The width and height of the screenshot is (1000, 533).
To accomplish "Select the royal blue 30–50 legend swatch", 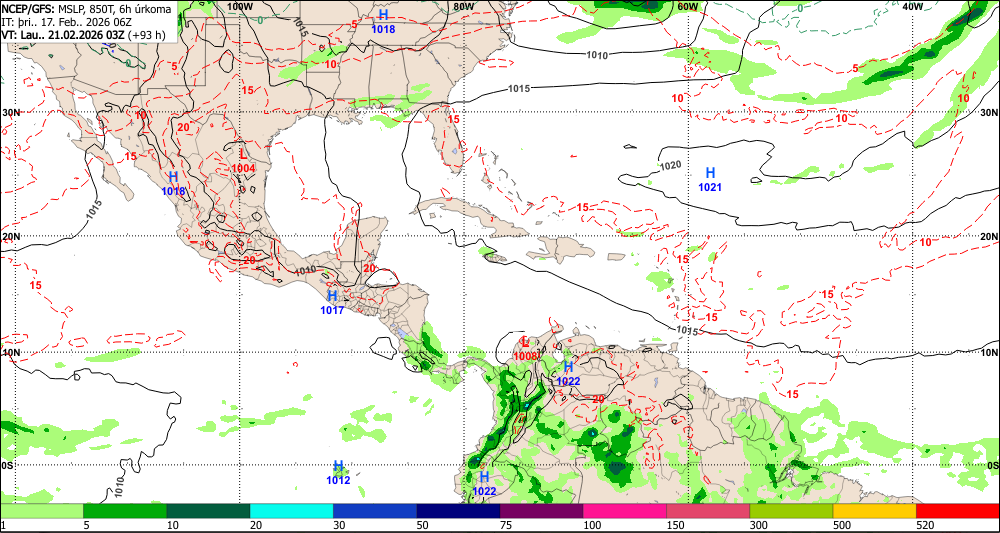I will coord(374,511).
